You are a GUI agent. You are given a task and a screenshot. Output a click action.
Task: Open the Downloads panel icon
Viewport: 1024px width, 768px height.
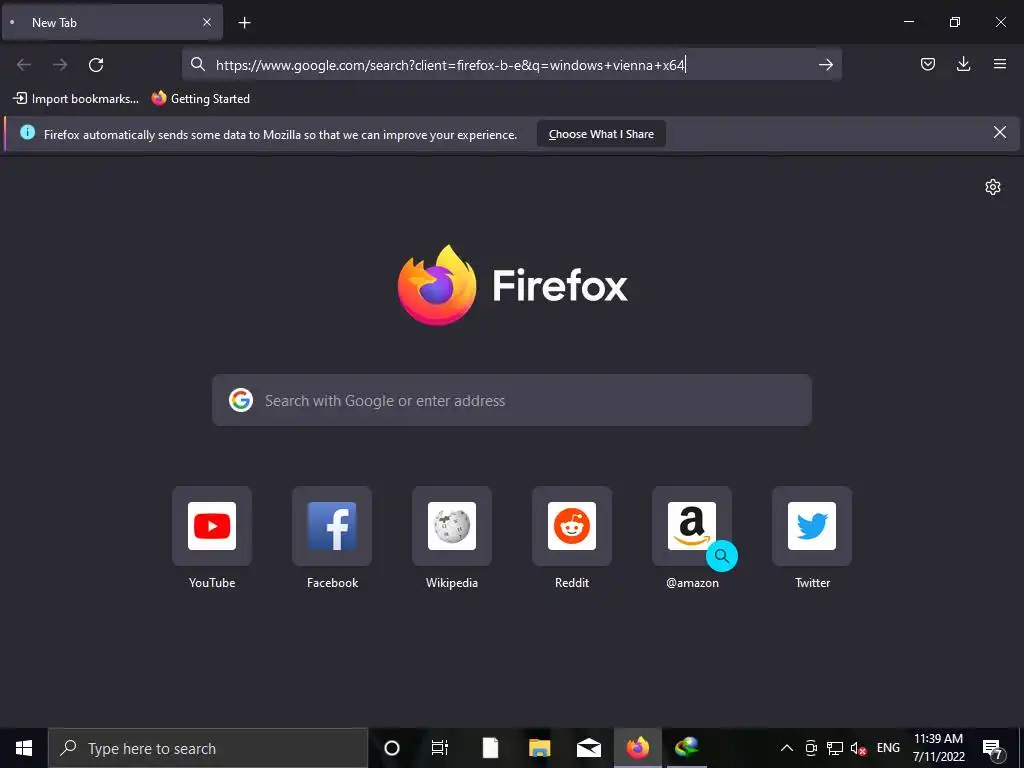tap(963, 64)
